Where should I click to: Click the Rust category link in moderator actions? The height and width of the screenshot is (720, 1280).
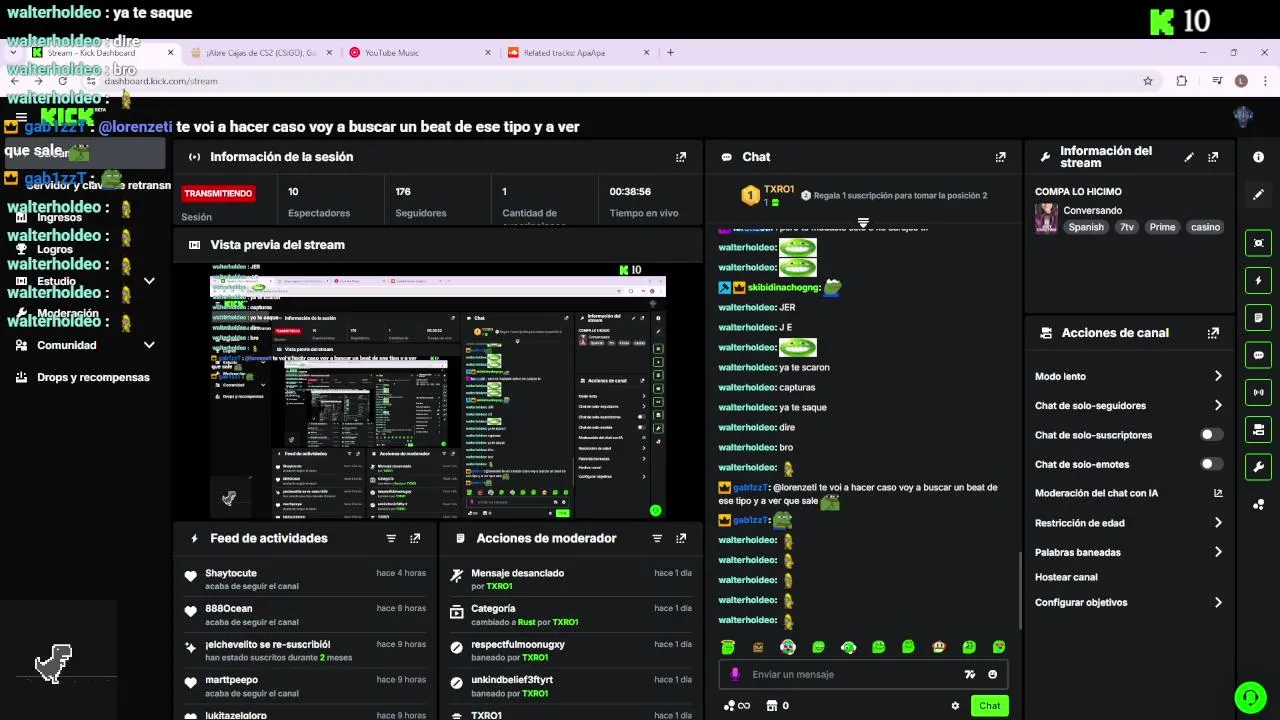[x=526, y=622]
